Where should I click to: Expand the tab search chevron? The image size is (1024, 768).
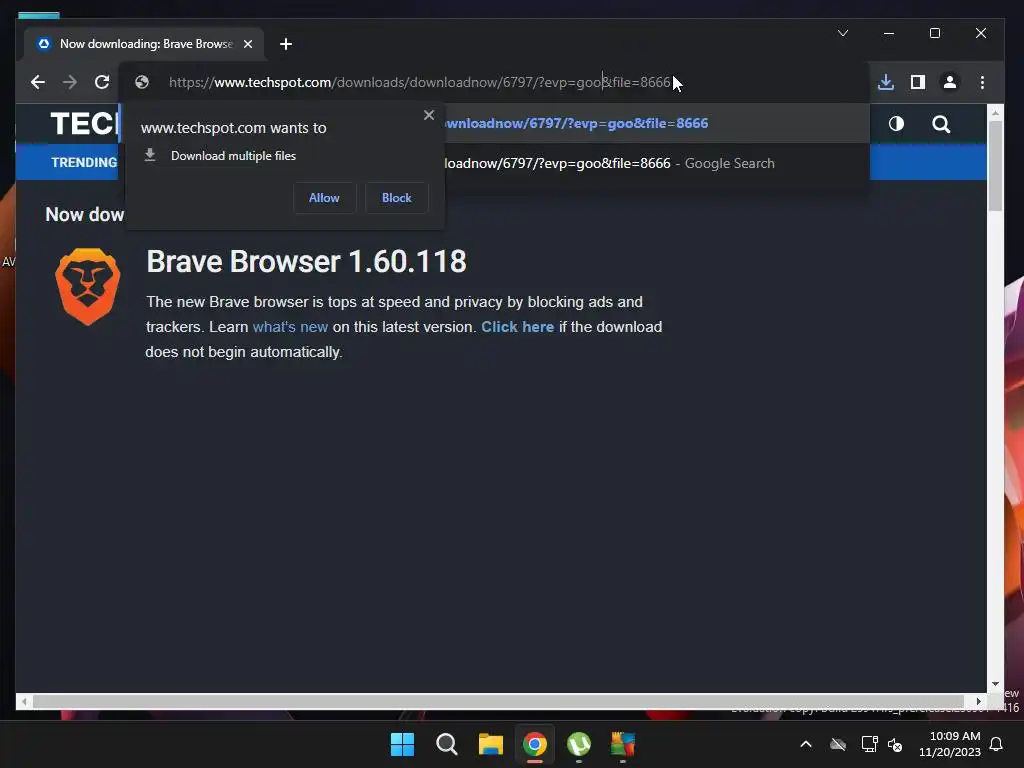843,33
